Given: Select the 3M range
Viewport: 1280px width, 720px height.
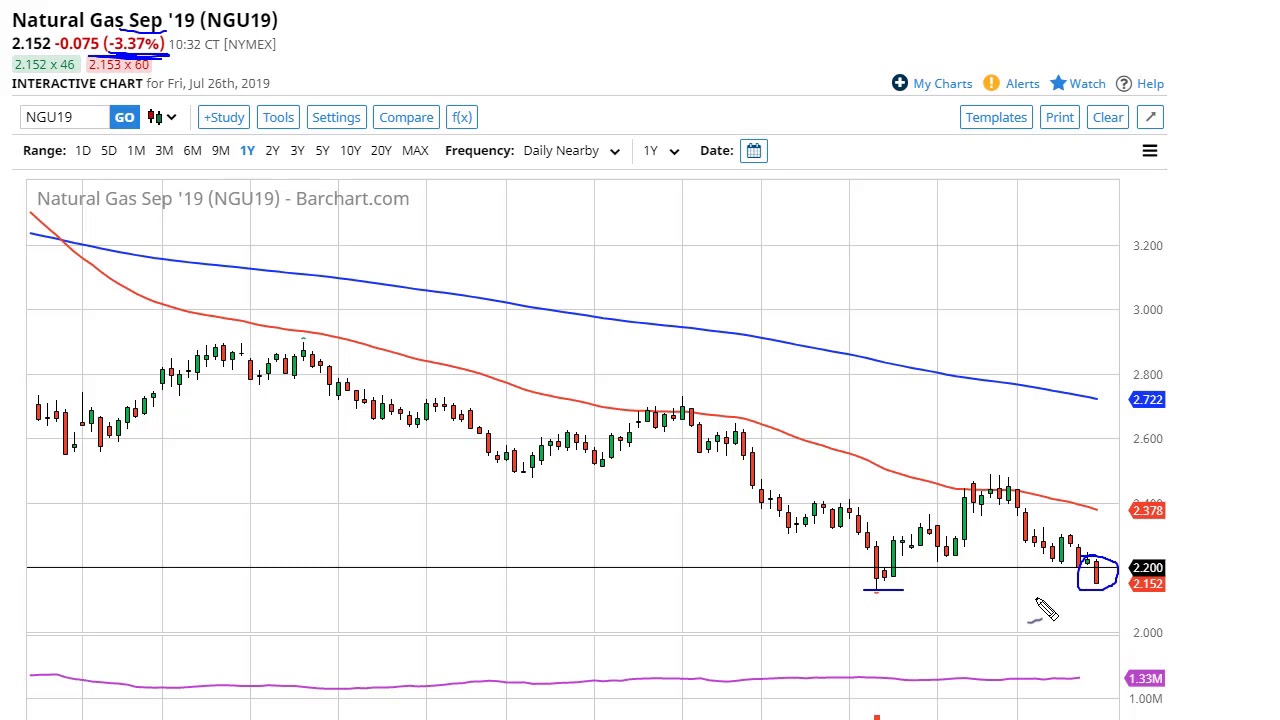Looking at the screenshot, I should [x=164, y=151].
